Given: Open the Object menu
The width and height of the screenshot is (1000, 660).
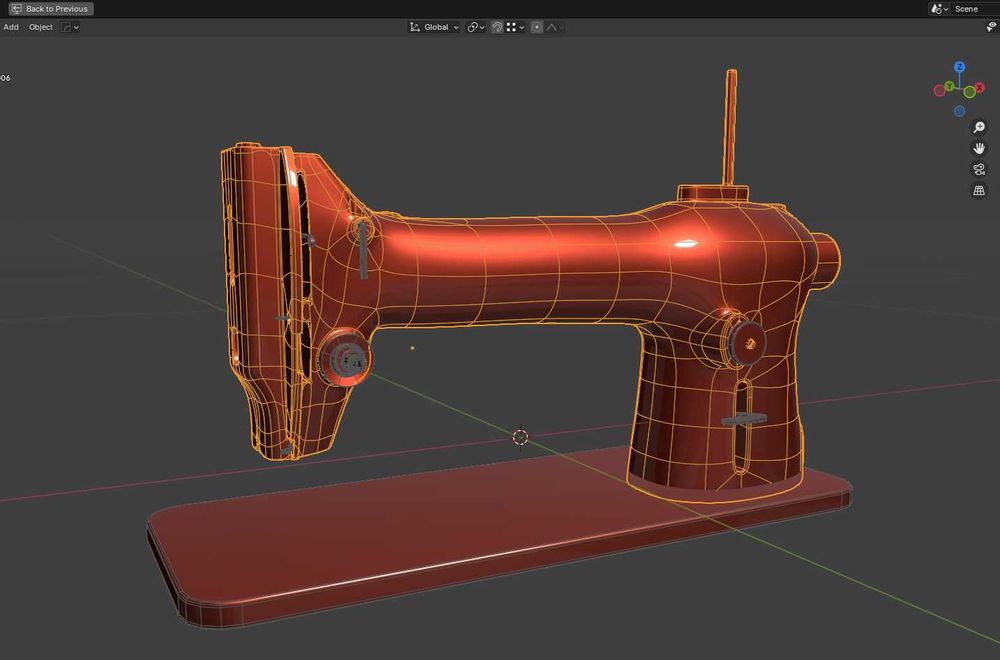Looking at the screenshot, I should coord(41,27).
